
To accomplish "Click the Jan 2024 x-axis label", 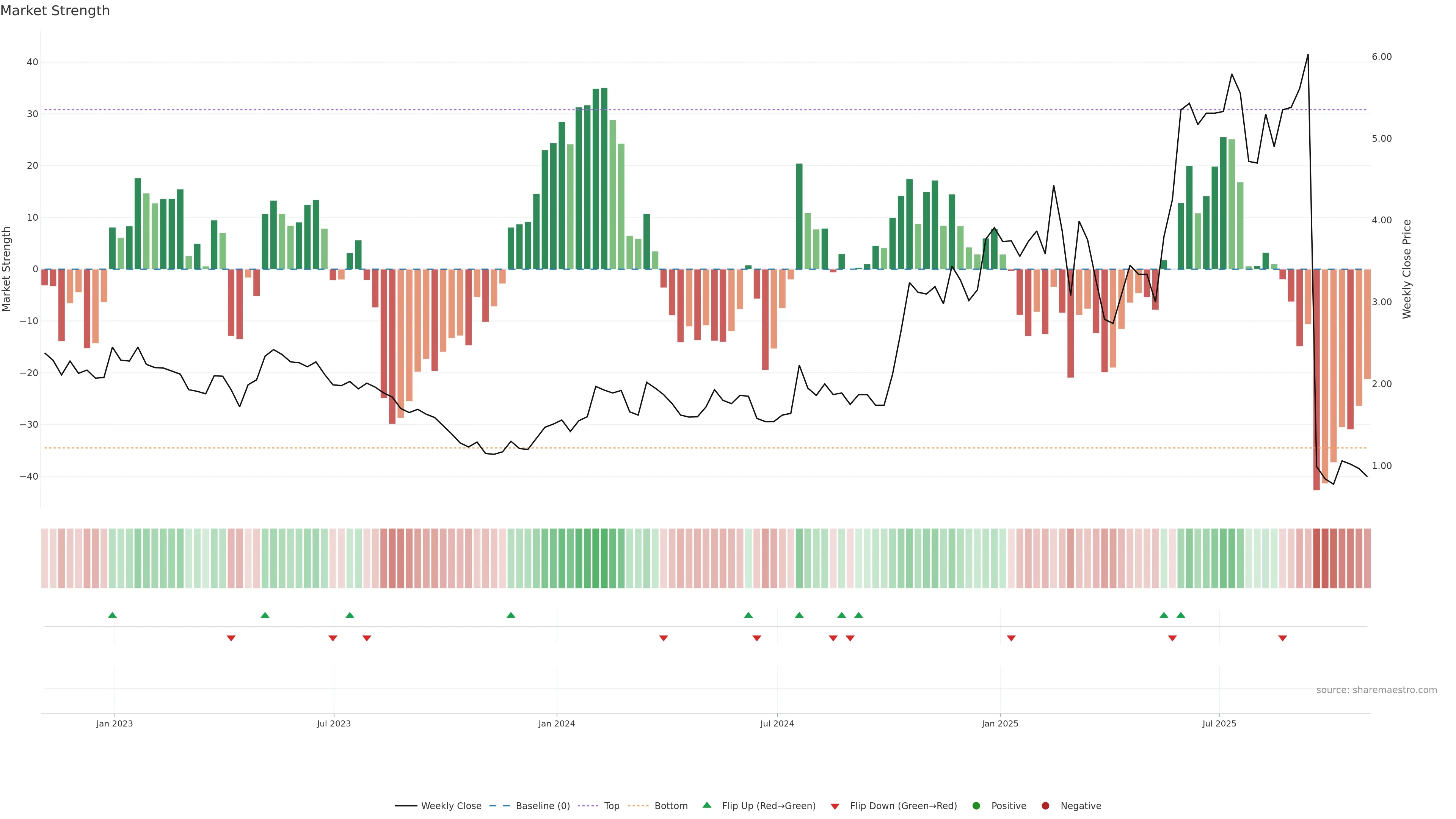I will (x=556, y=723).
